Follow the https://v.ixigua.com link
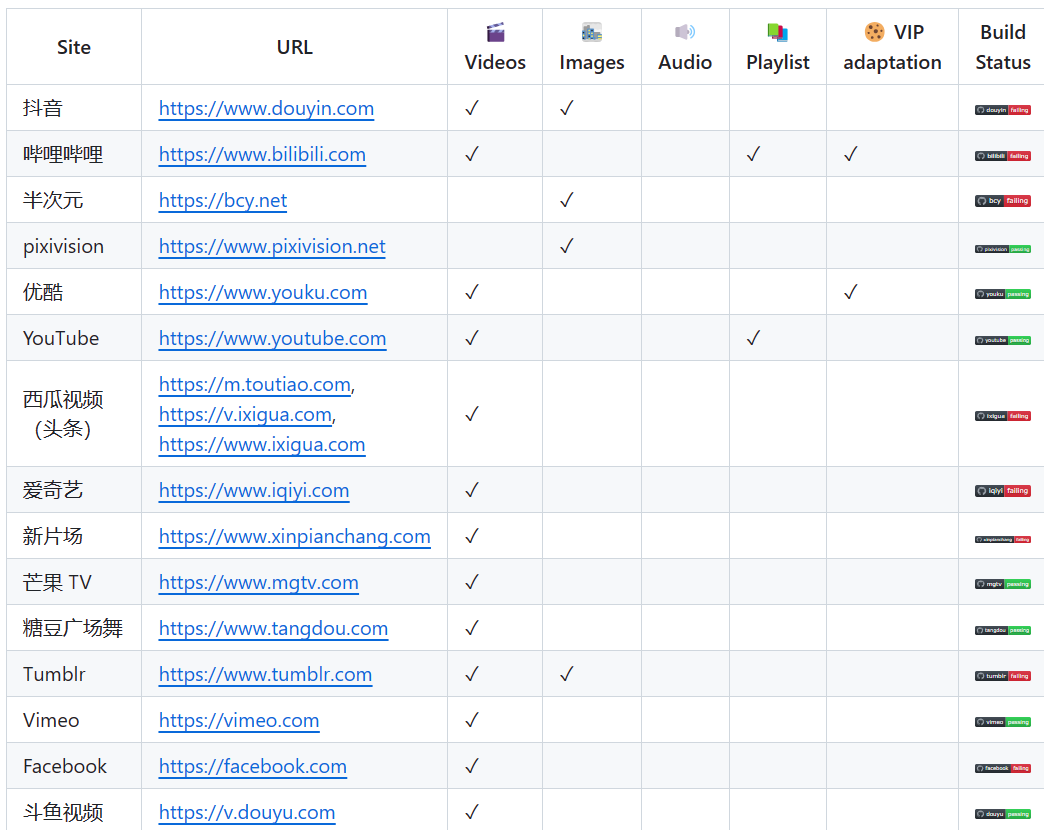The width and height of the screenshot is (1062, 830). coord(245,415)
